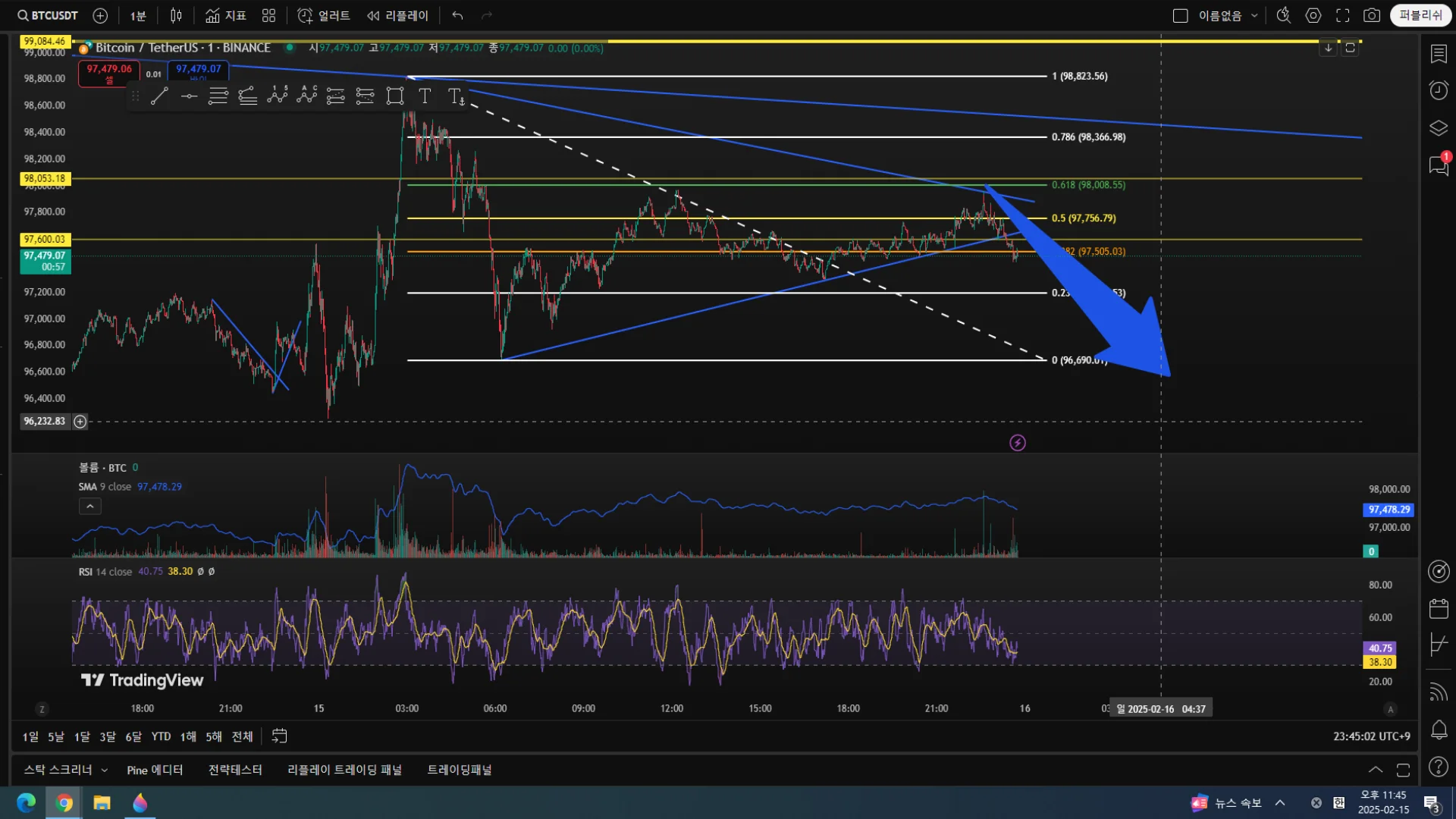
Task: Open the layout grid selector
Action: (268, 15)
